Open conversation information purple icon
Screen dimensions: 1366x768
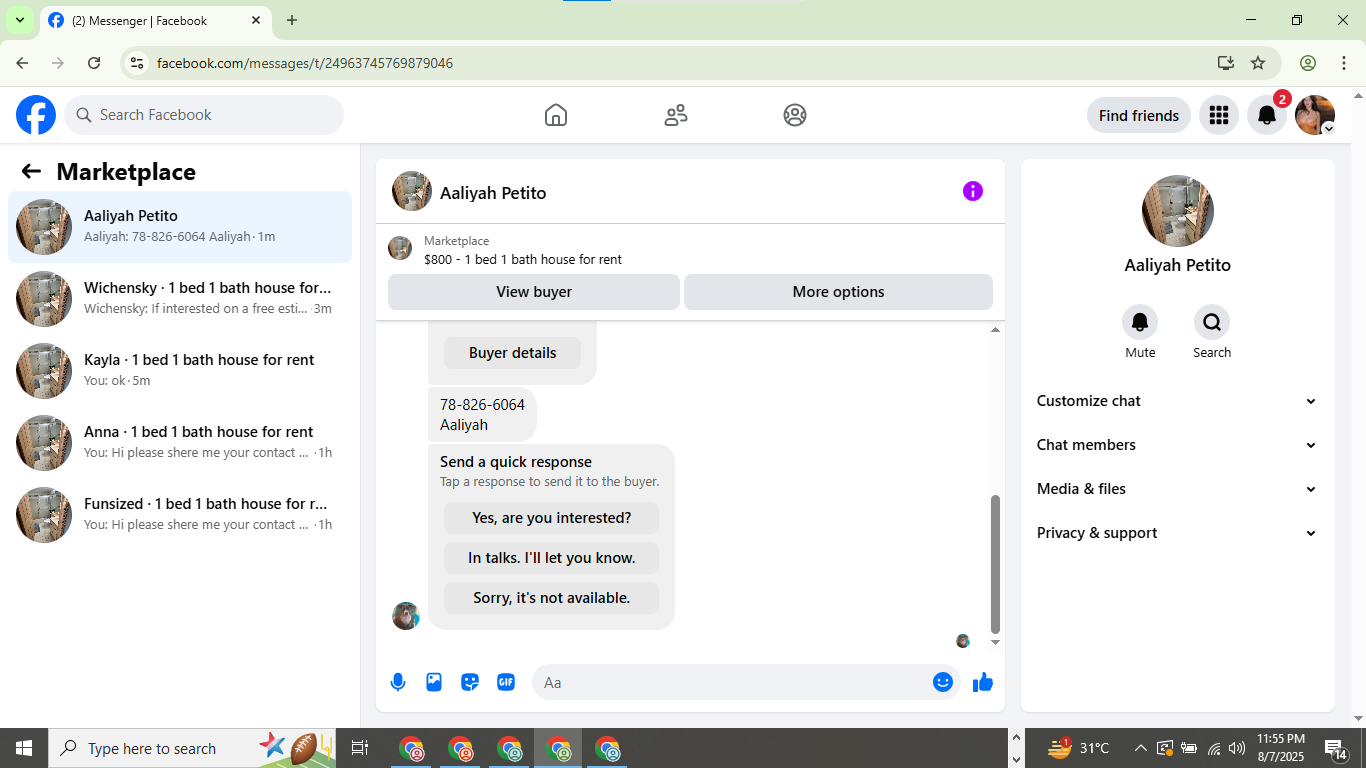[x=973, y=191]
